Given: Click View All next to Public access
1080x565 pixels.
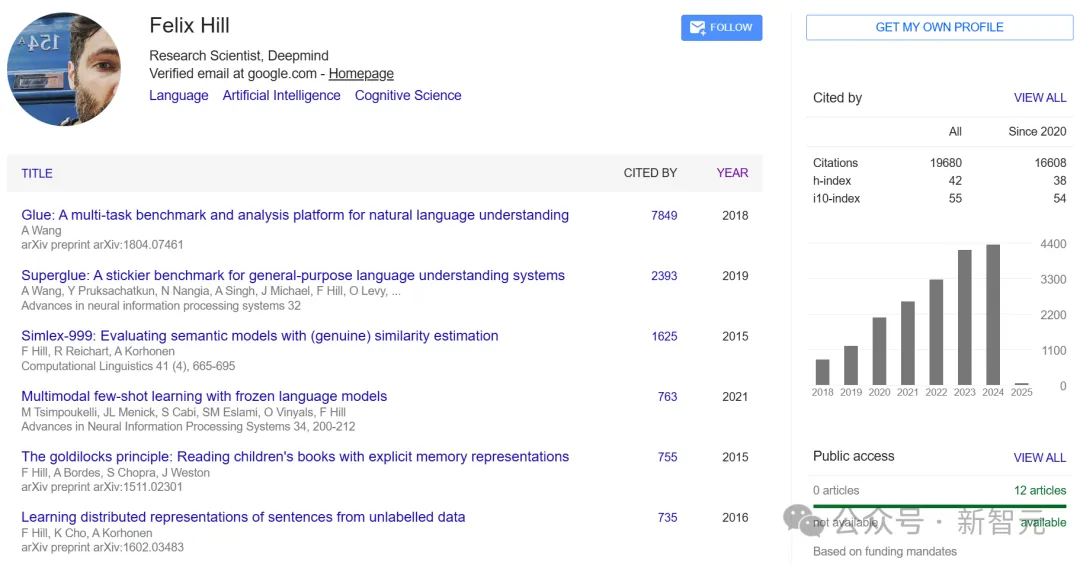Looking at the screenshot, I should tap(1040, 457).
